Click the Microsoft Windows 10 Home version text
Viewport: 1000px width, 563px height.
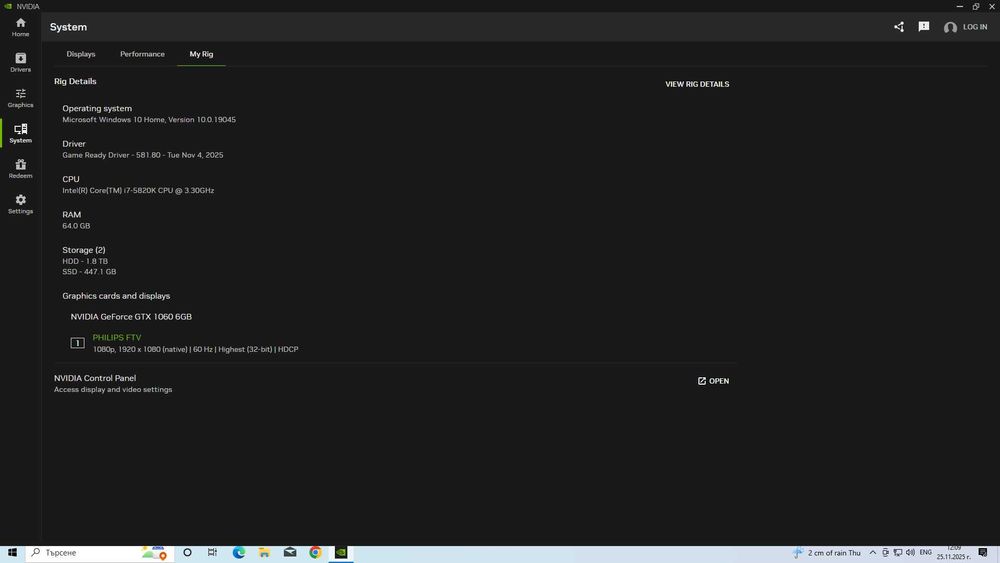[x=149, y=120]
